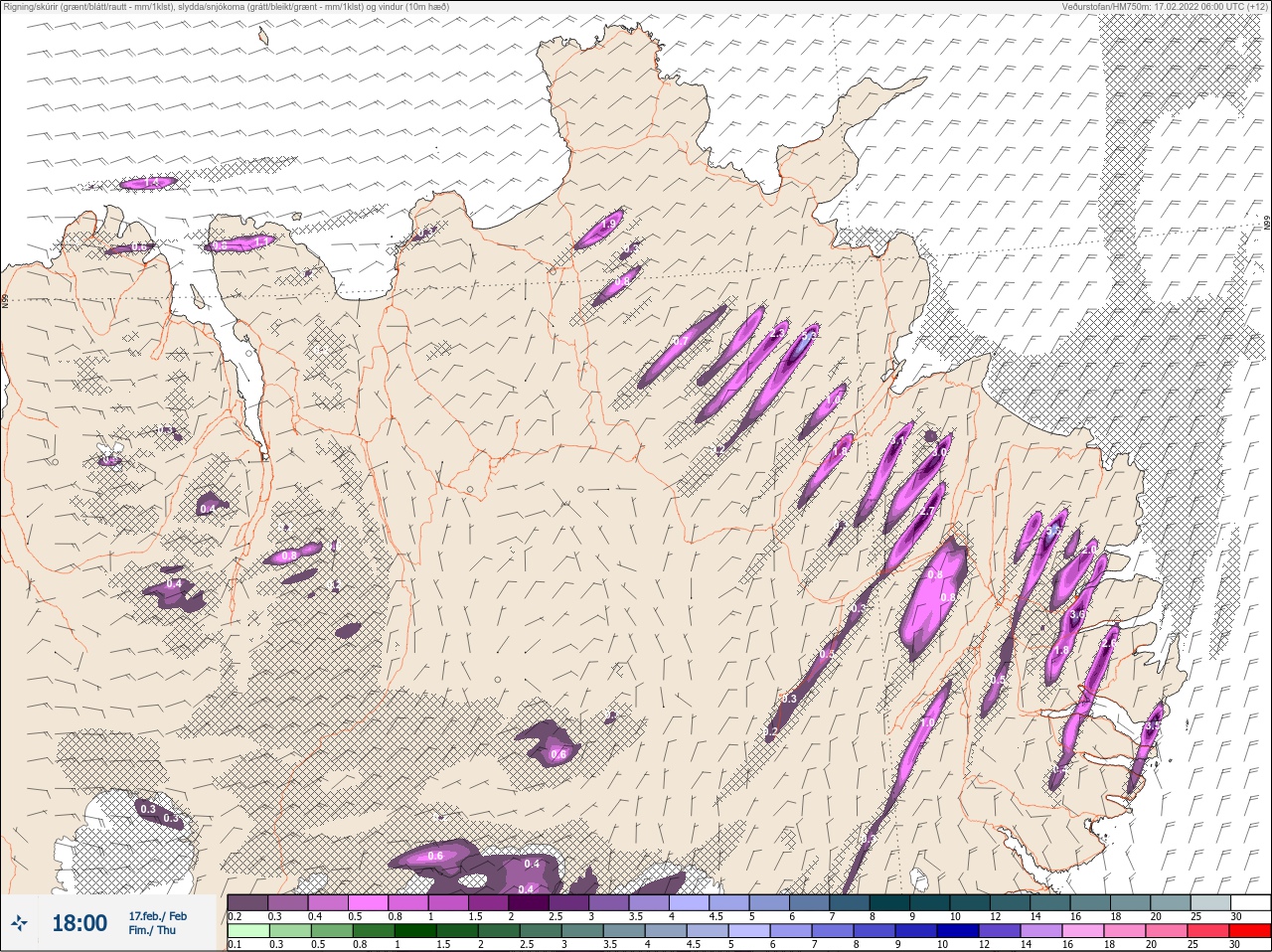Select the date text '17.feb./ Feb'

157,915
